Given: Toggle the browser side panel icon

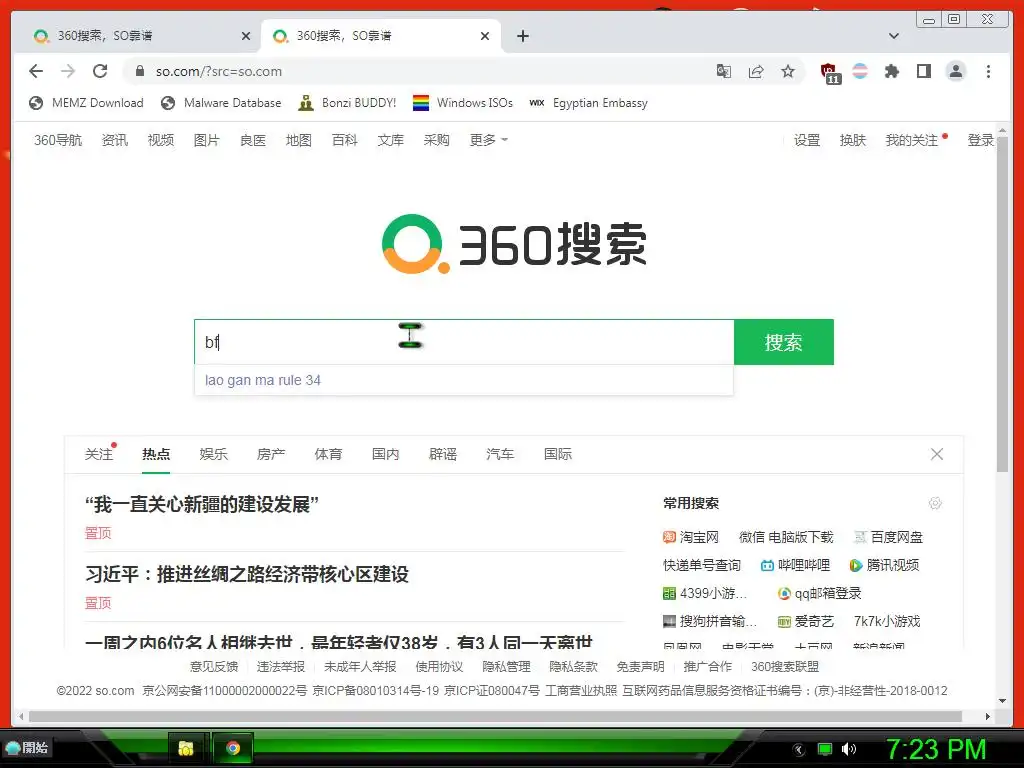Looking at the screenshot, I should [x=923, y=71].
